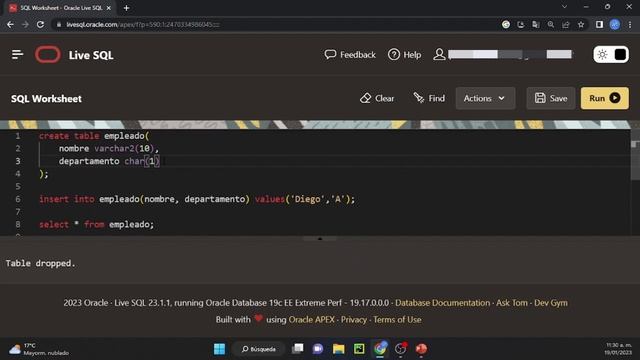
Task: Open the hamburger navigation menu
Action: pyautogui.click(x=17, y=54)
